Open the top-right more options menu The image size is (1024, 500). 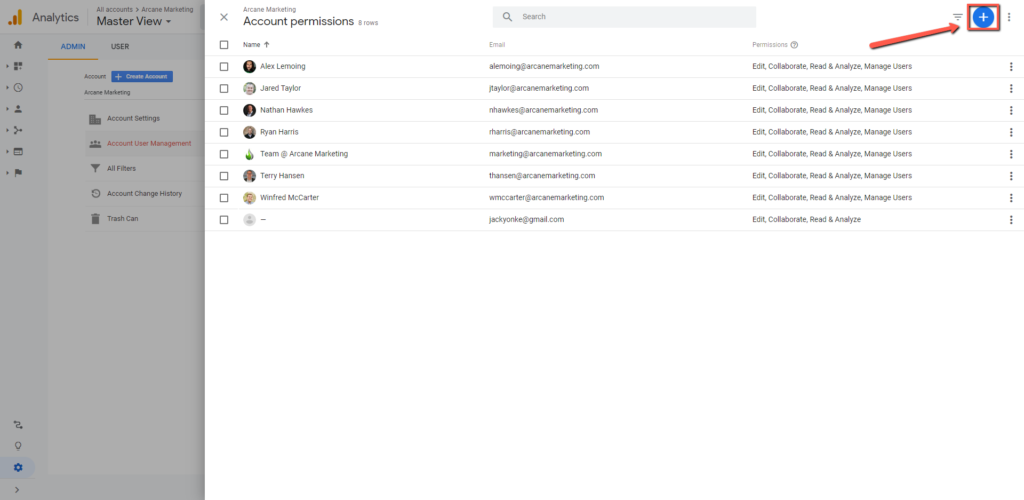click(1009, 17)
